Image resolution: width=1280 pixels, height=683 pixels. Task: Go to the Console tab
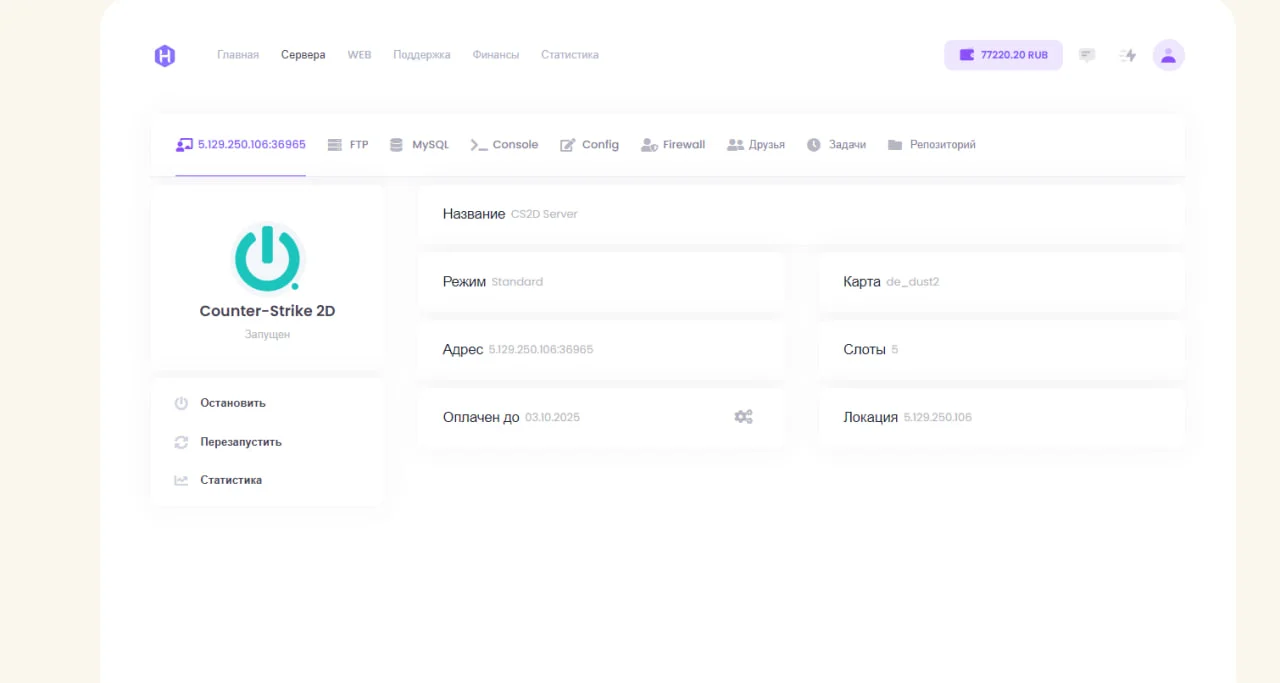[505, 145]
